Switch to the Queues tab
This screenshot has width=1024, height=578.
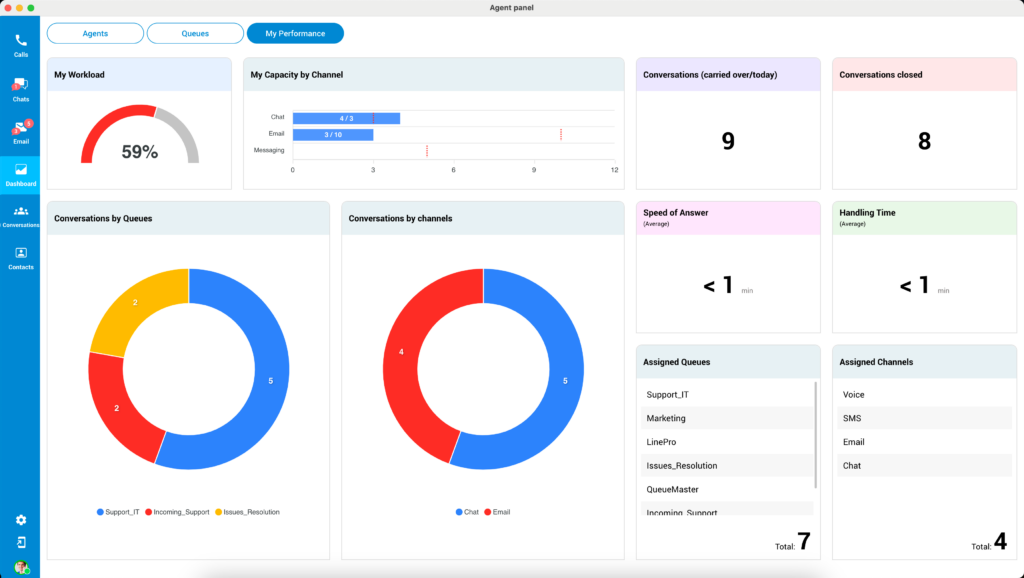195,33
